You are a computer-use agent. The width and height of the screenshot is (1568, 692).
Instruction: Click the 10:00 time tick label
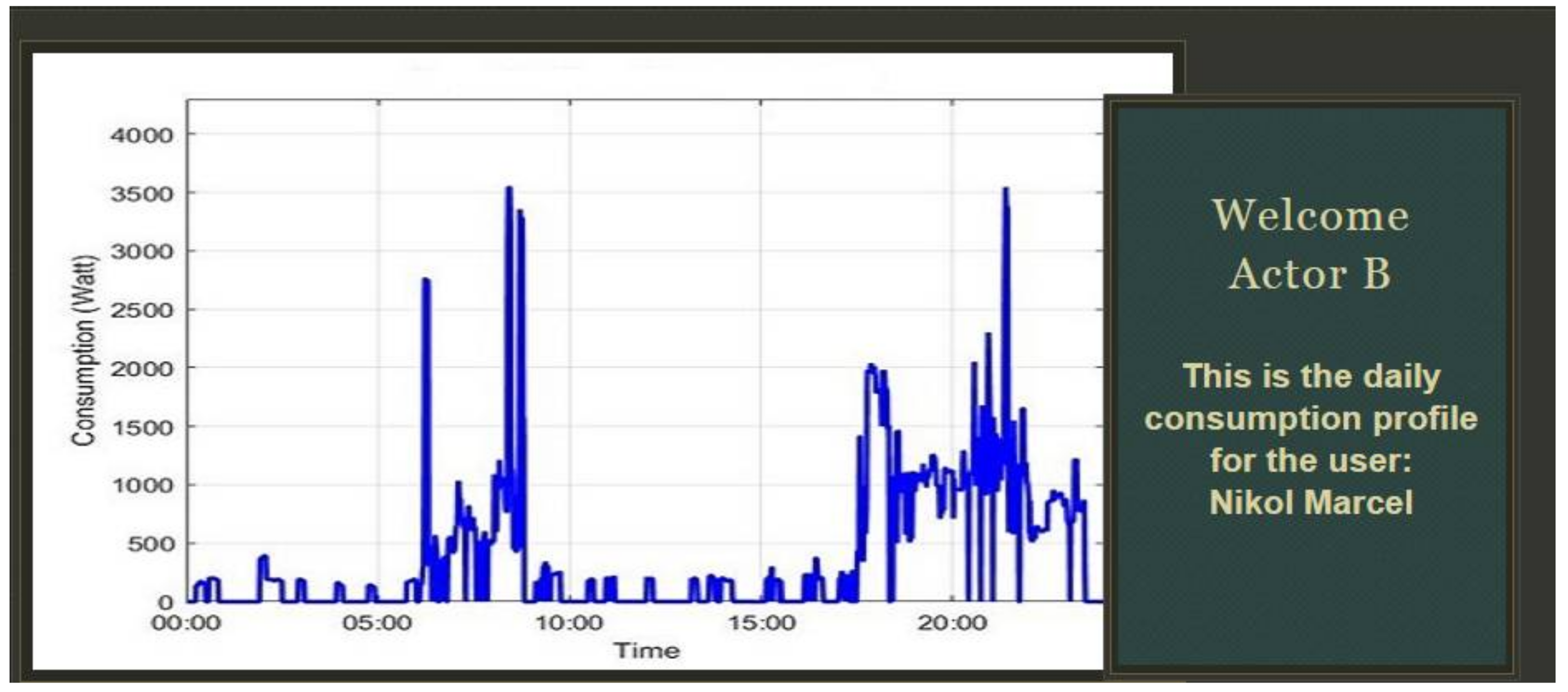[x=569, y=623]
